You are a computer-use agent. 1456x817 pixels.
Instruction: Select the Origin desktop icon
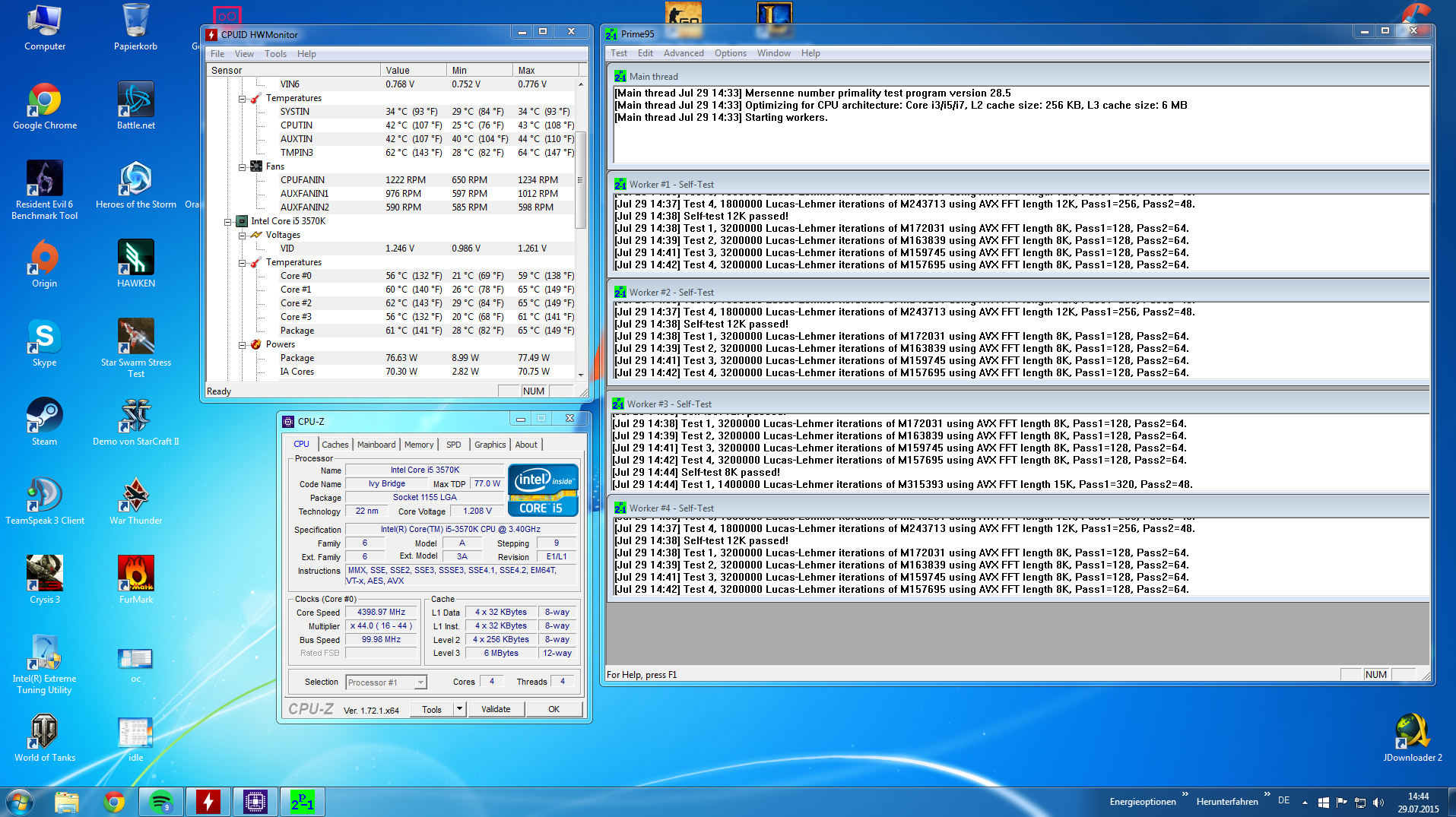coord(45,264)
